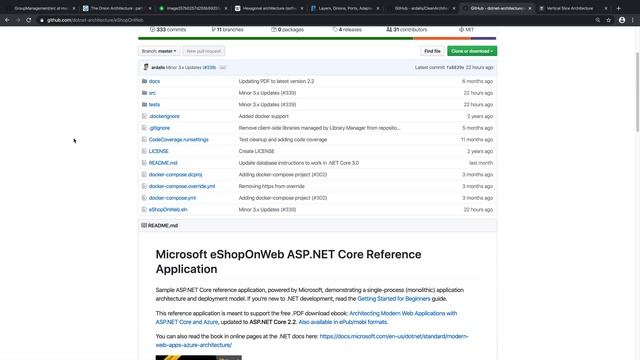Open the LICENSE file
This screenshot has width=640, height=360.
point(158,151)
